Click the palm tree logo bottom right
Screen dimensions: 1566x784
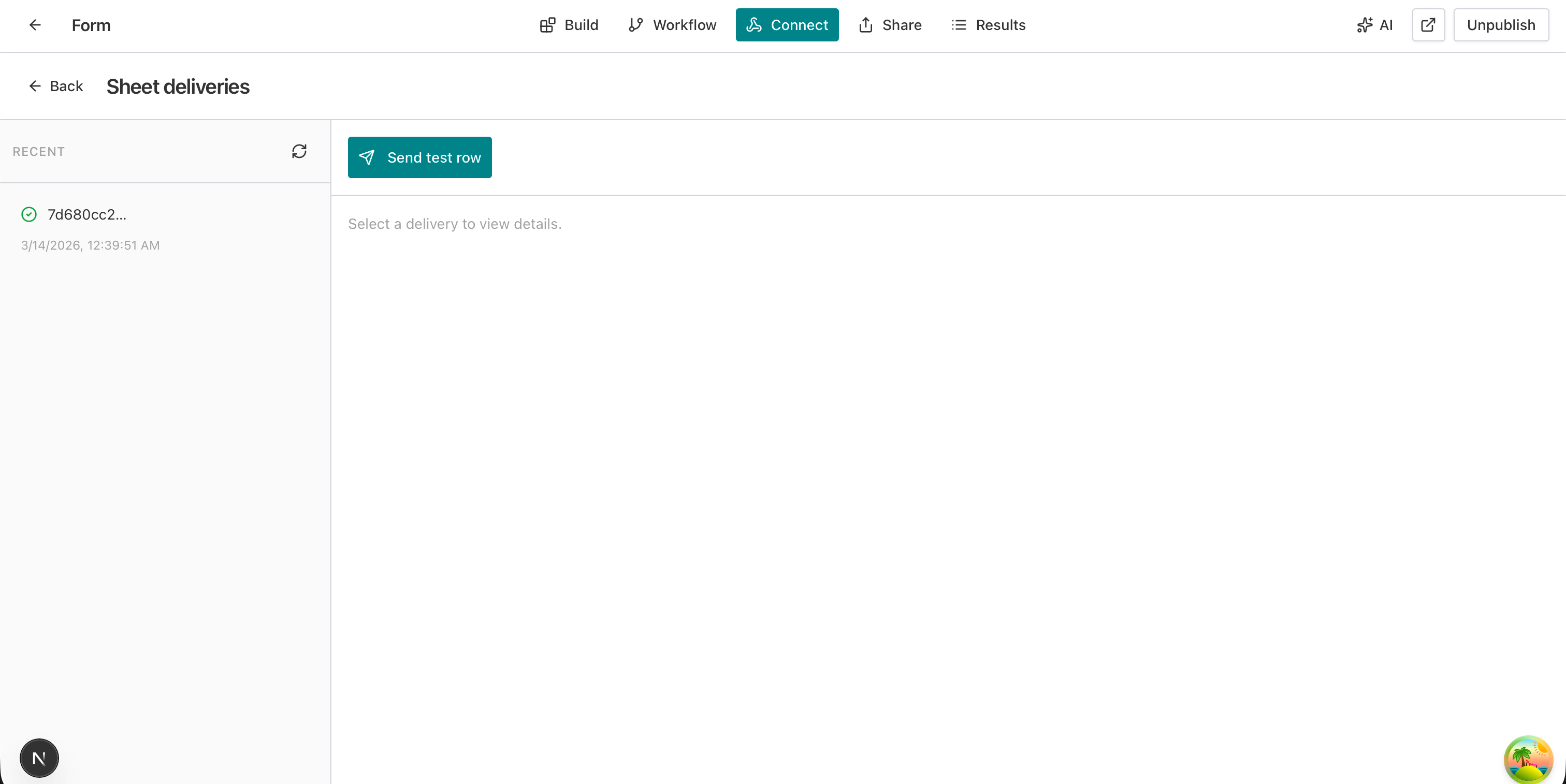[x=1528, y=759]
